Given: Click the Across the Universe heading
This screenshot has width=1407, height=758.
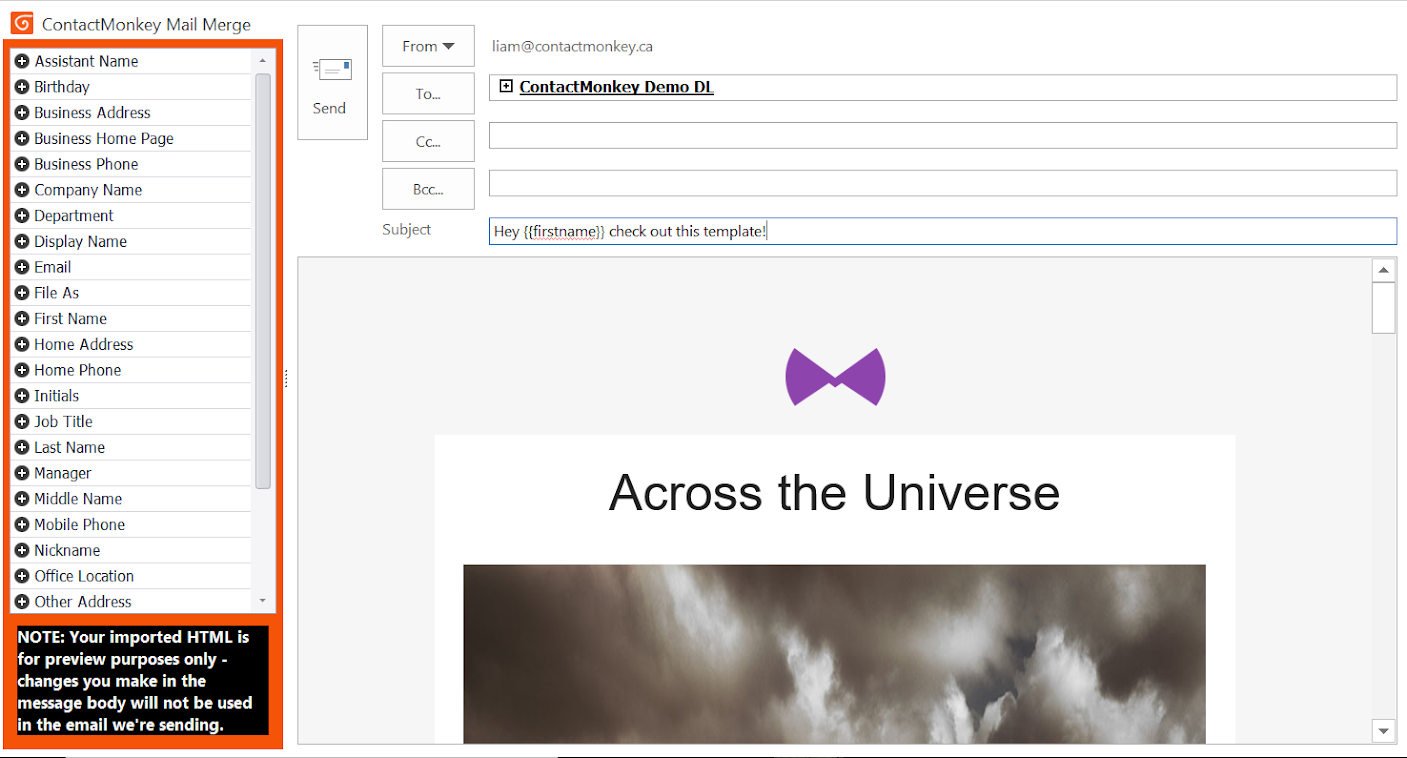Looking at the screenshot, I should point(834,492).
